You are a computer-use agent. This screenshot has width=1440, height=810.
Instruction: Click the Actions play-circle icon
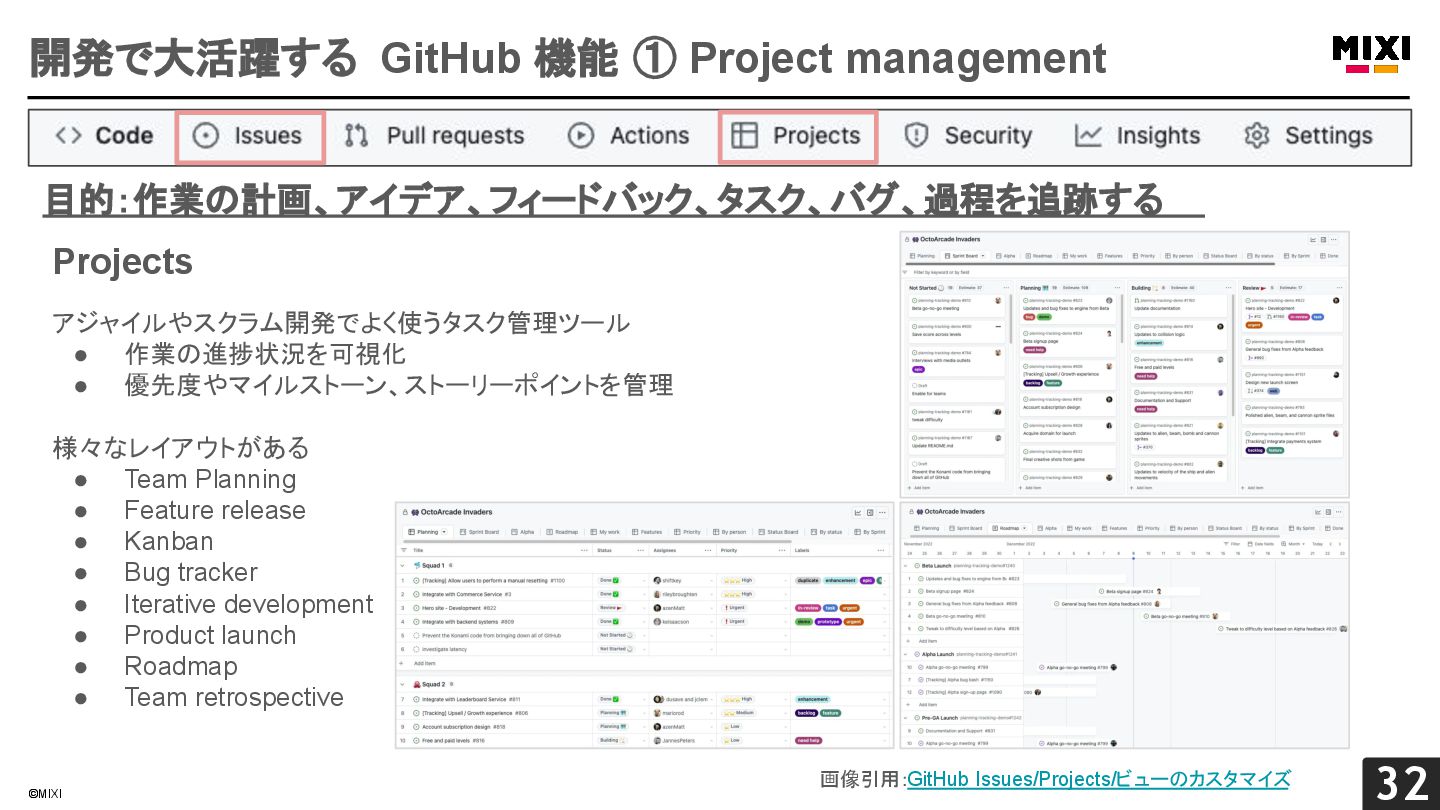click(581, 136)
